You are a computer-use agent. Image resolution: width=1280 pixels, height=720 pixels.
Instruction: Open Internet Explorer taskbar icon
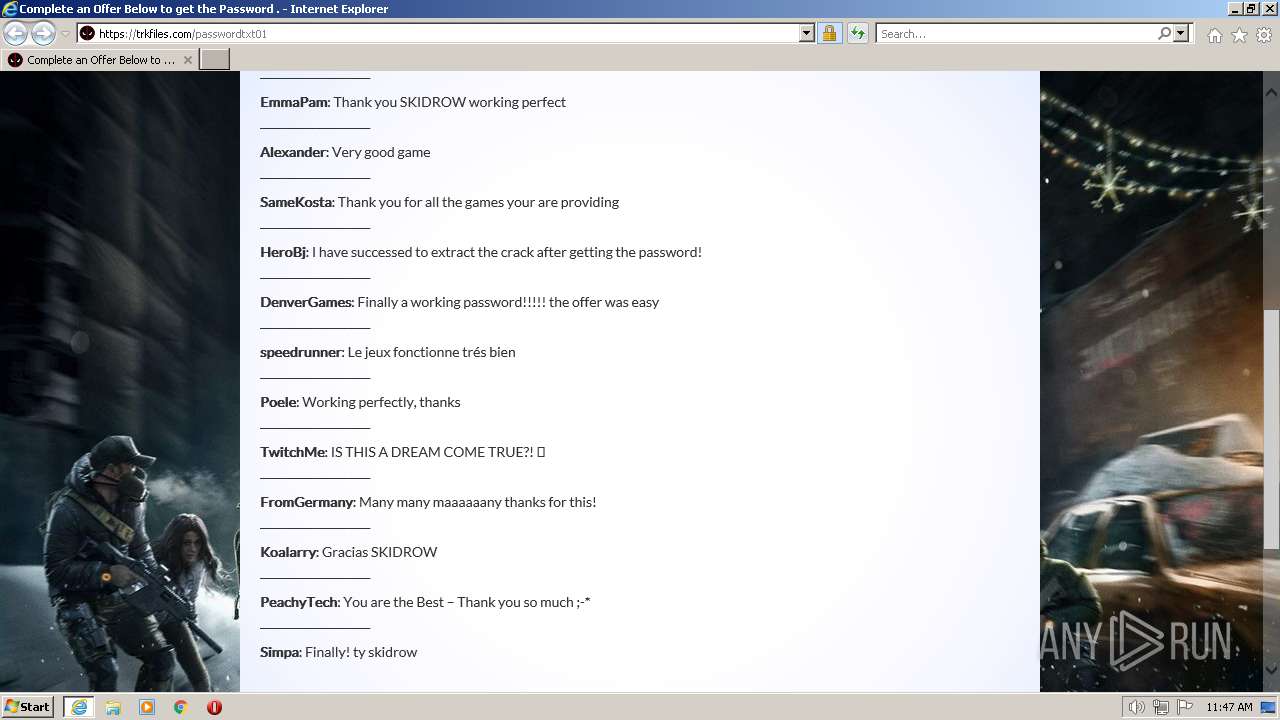pyautogui.click(x=79, y=707)
